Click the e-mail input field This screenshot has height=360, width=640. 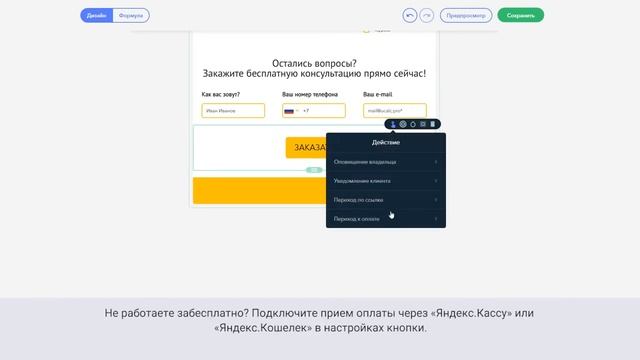click(395, 111)
